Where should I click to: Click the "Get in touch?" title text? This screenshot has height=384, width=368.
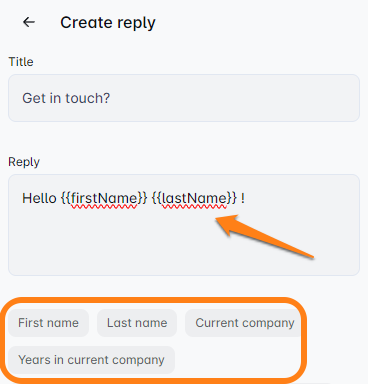(66, 98)
